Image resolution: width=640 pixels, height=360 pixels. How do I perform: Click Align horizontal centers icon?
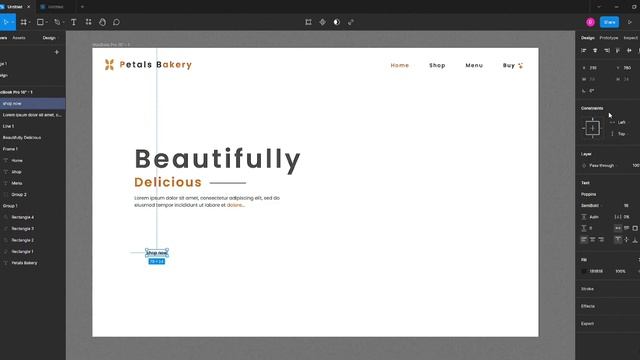(x=595, y=50)
